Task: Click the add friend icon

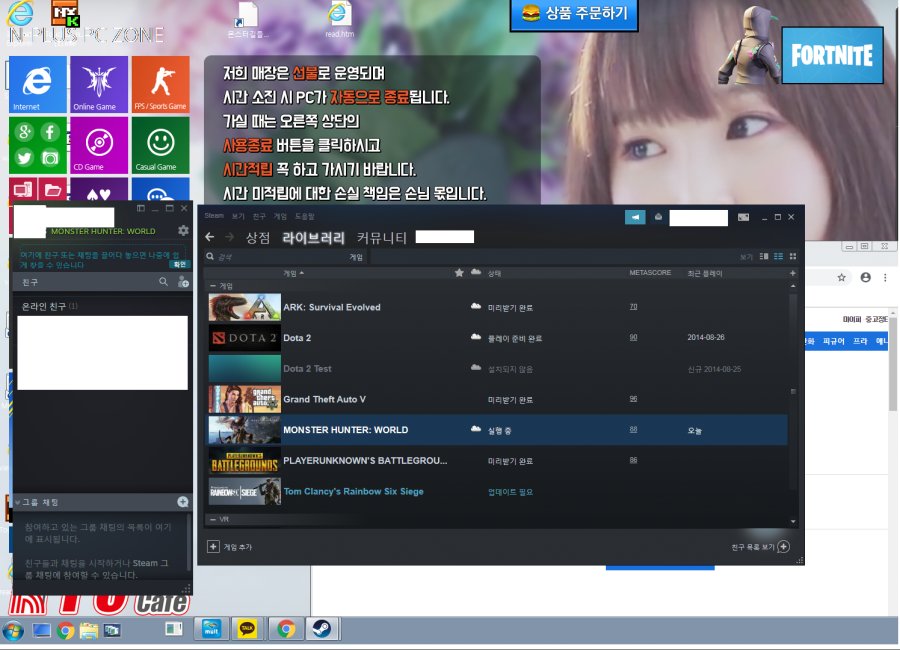Action: (182, 283)
